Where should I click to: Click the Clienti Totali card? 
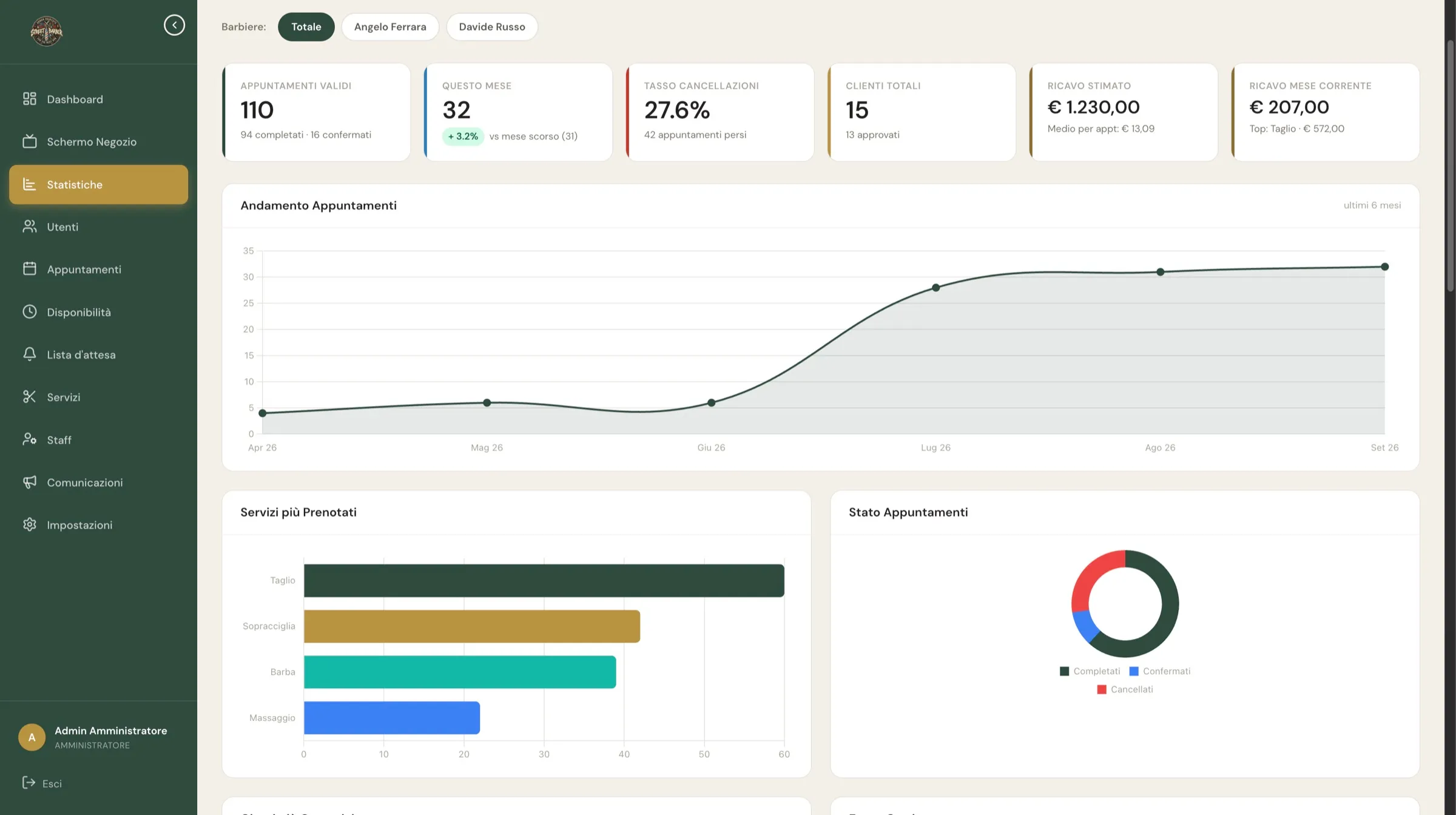[922, 112]
